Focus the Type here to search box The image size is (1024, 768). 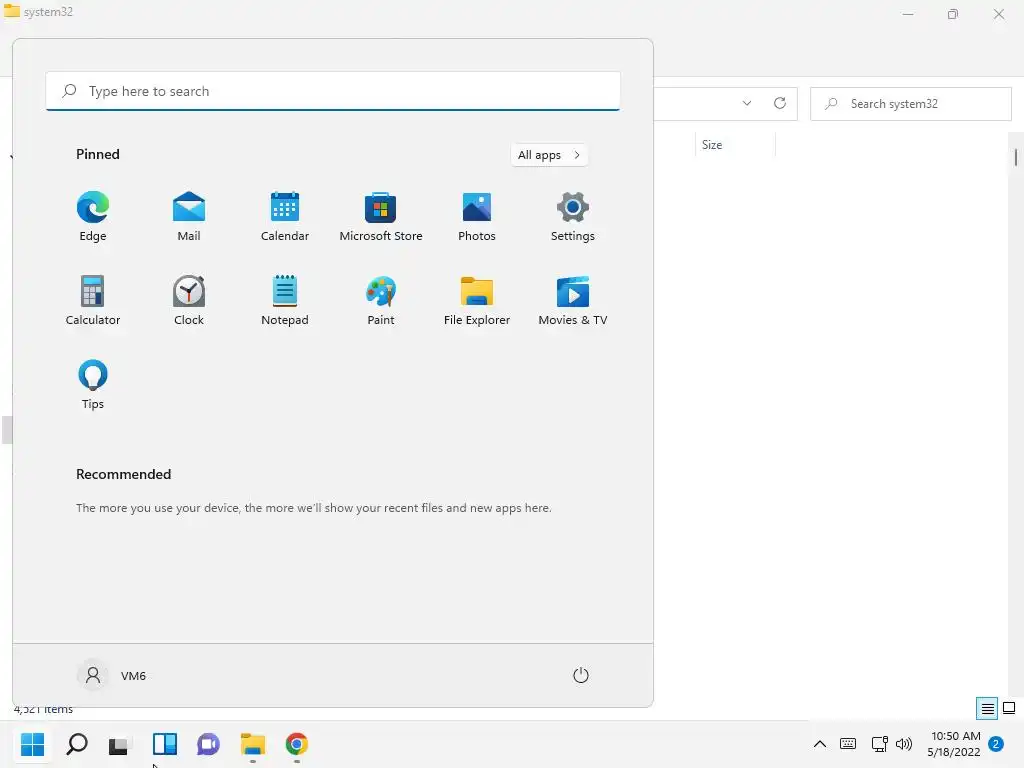333,91
